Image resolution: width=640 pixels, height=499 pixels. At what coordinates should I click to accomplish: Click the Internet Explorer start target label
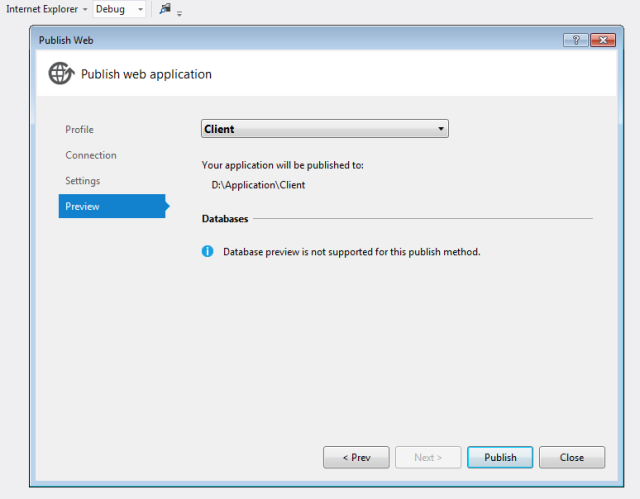[42, 9]
